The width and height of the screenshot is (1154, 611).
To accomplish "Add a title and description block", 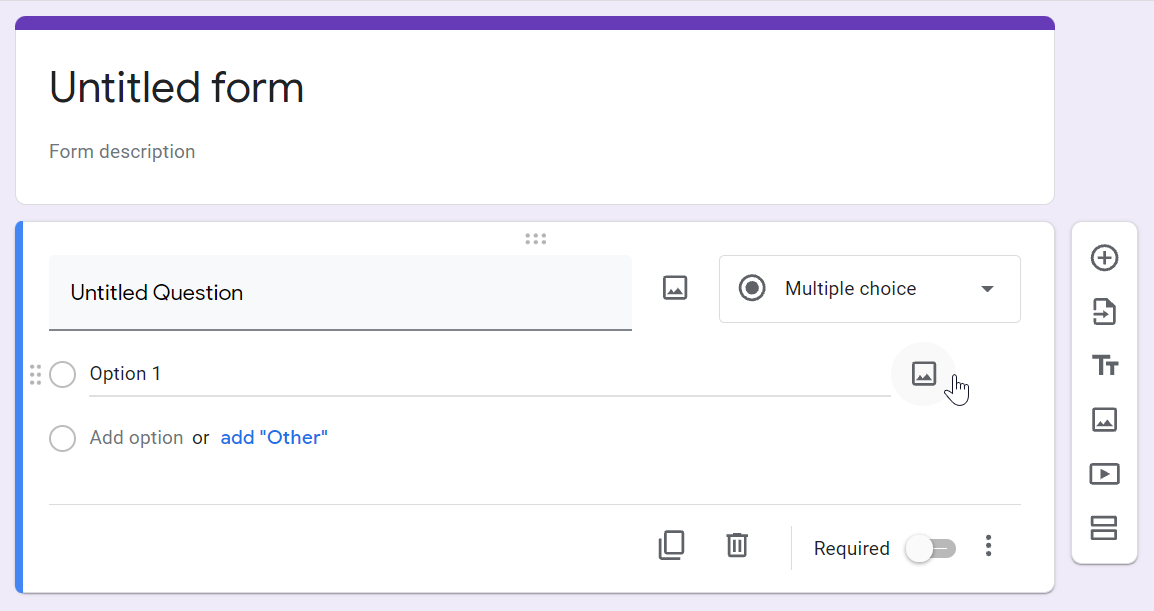I will [1104, 366].
